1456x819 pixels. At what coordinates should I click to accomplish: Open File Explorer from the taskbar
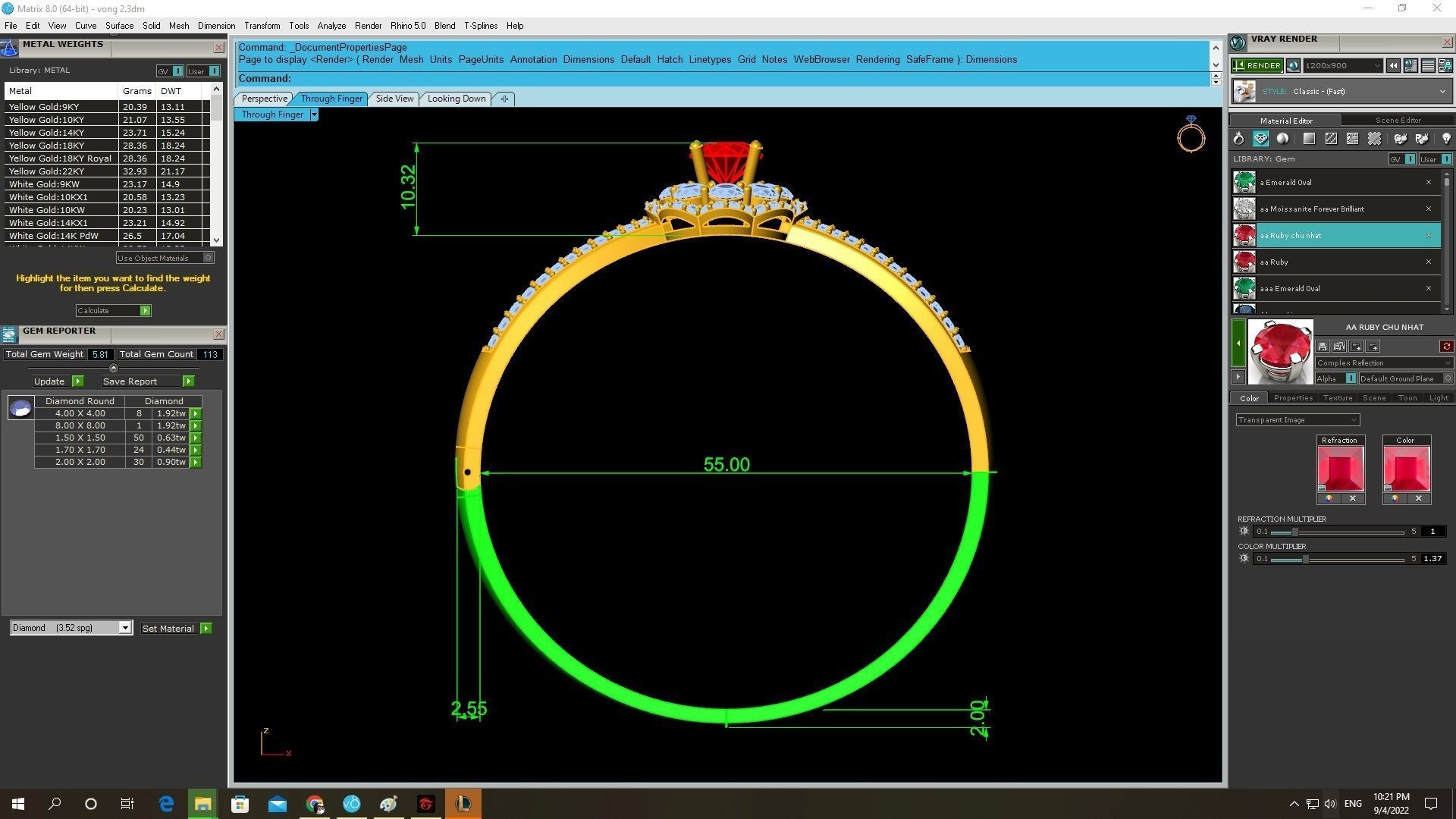[202, 804]
